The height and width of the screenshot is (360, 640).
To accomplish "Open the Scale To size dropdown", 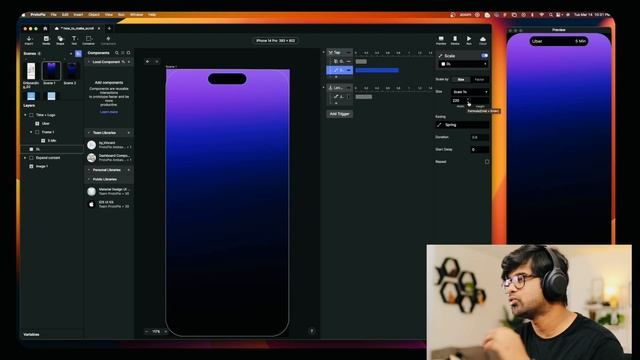I will [470, 92].
